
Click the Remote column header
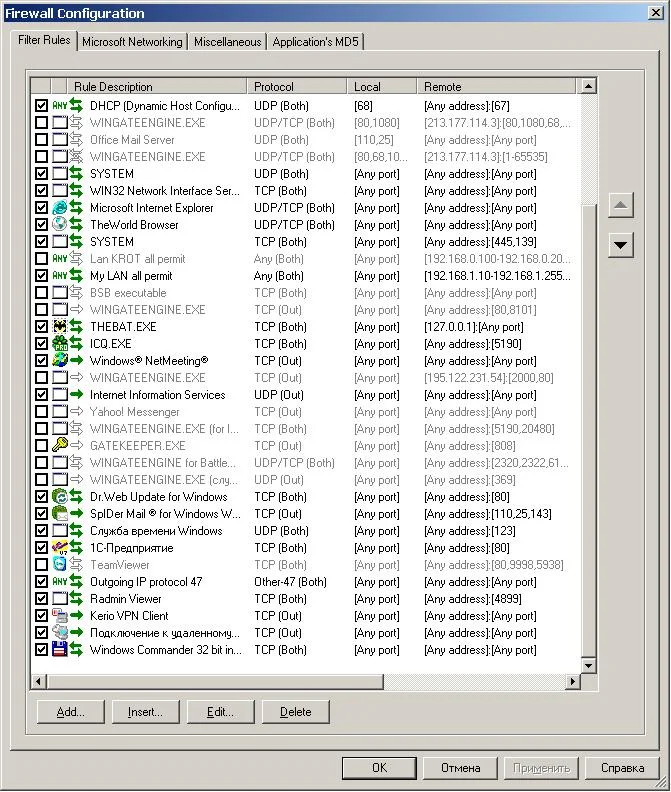496,86
